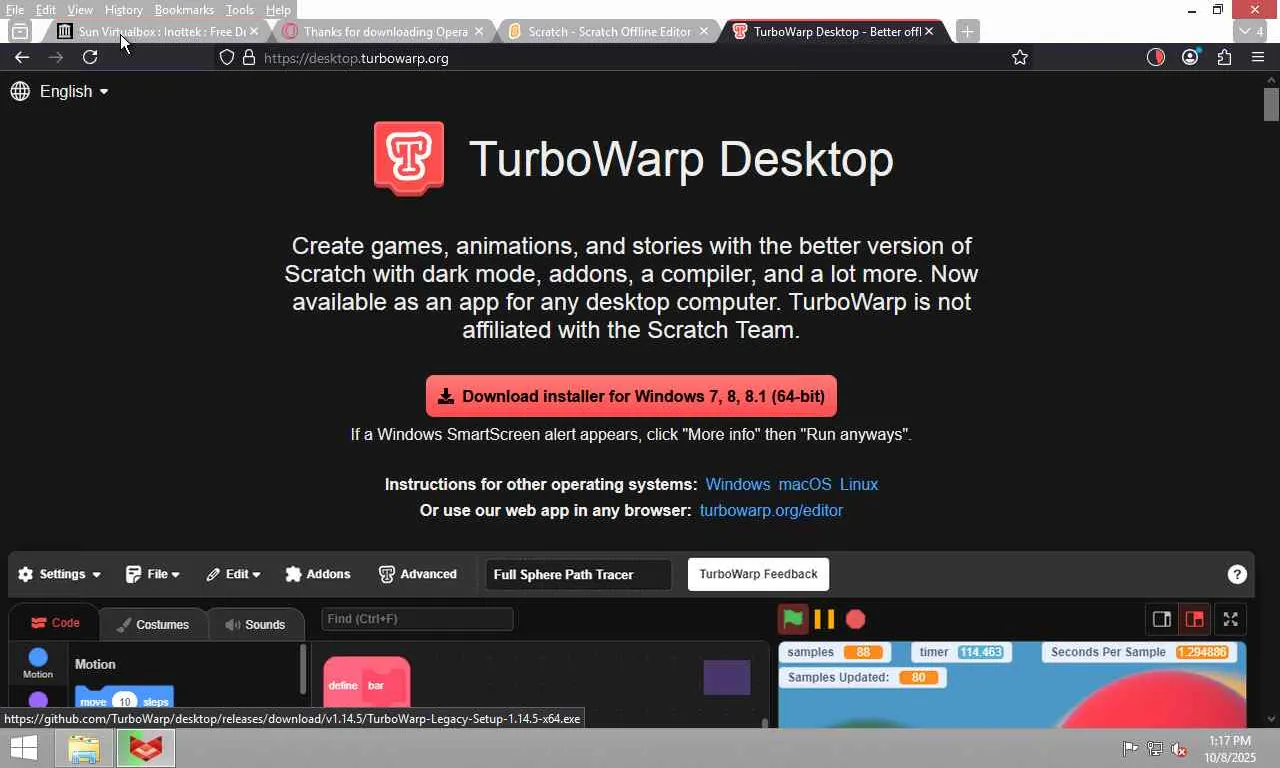
Task: Open the Windows instructions link
Action: (x=738, y=484)
